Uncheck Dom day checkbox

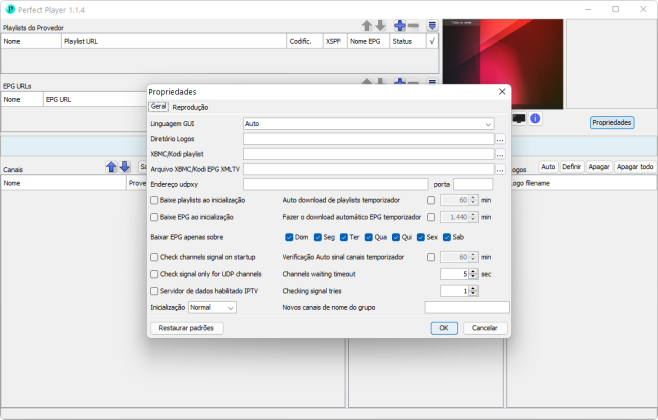coord(289,237)
